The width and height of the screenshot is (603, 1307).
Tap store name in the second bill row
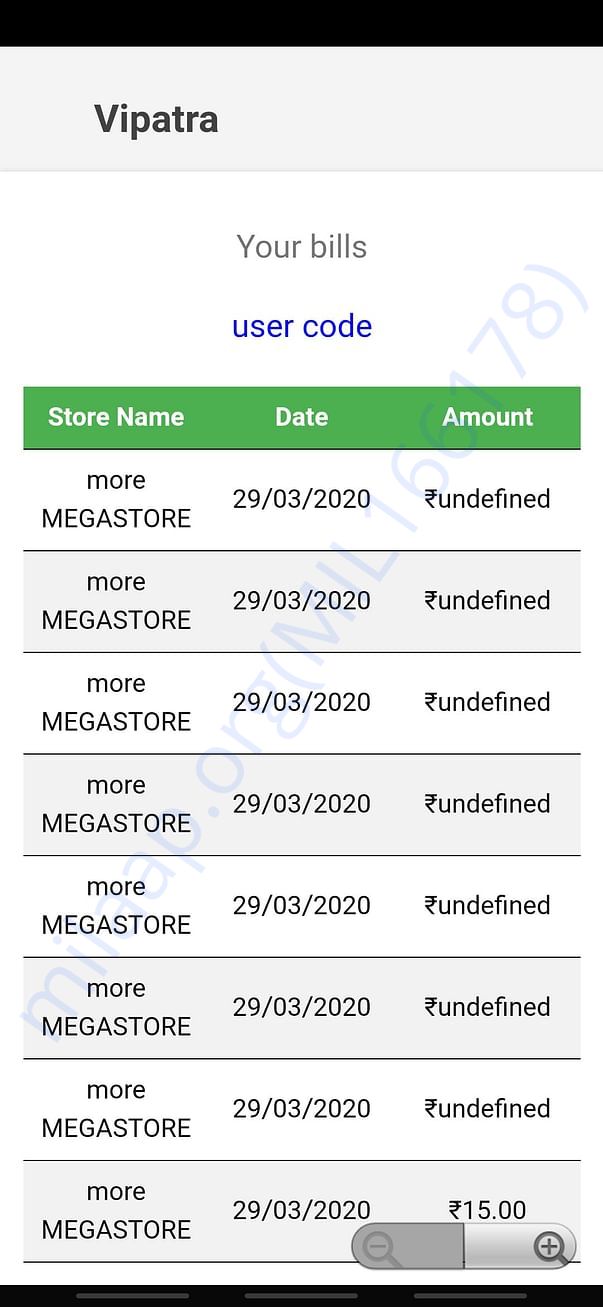[x=116, y=601]
